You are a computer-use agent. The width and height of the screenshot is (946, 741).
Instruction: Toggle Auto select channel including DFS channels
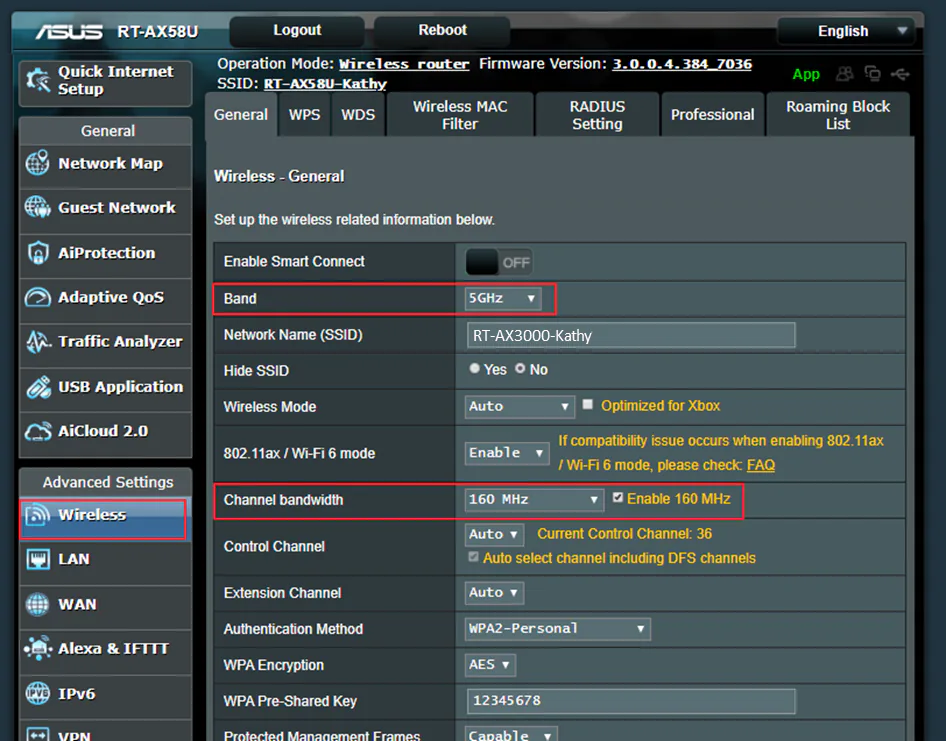click(x=474, y=556)
